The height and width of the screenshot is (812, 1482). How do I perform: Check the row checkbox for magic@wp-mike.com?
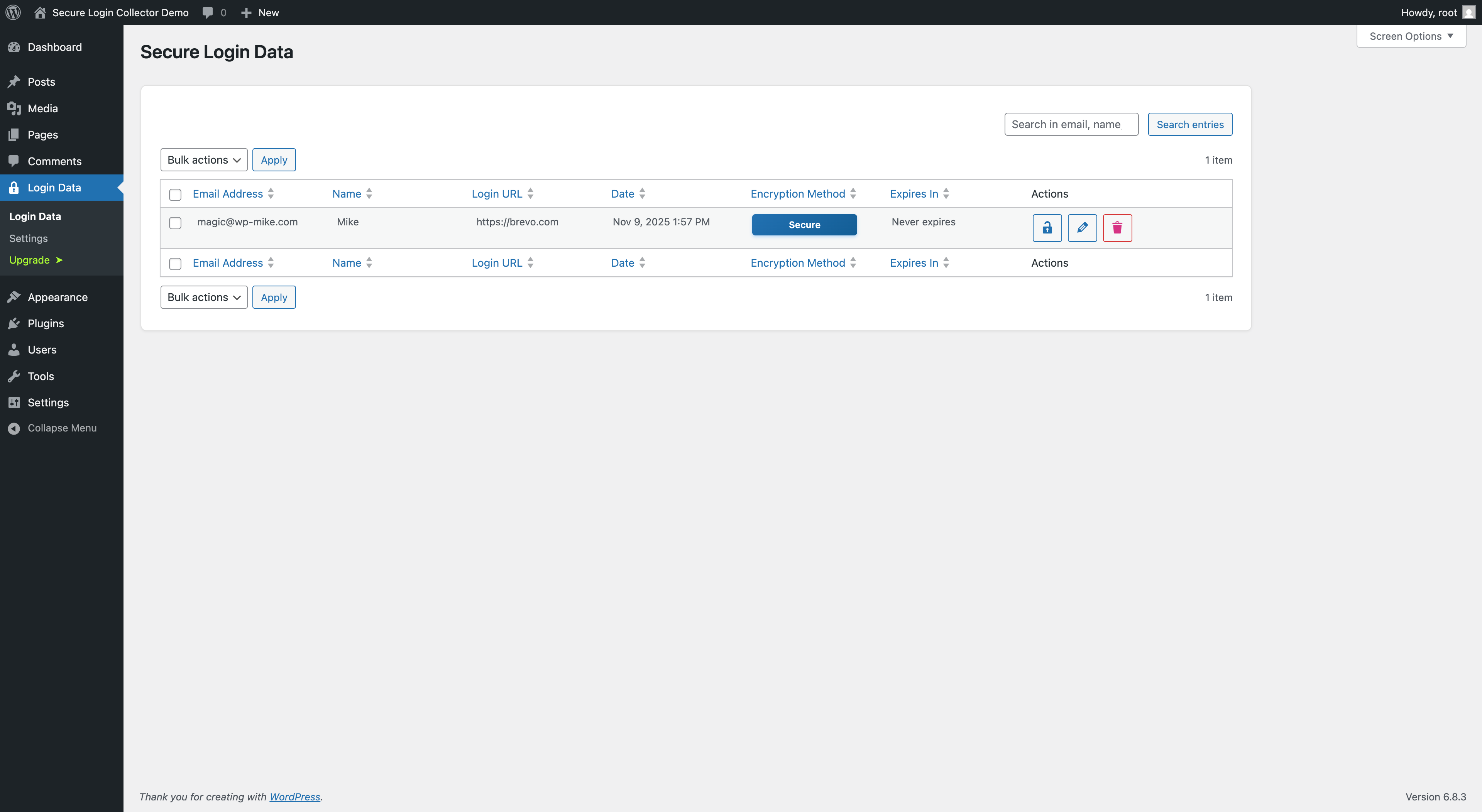175,223
